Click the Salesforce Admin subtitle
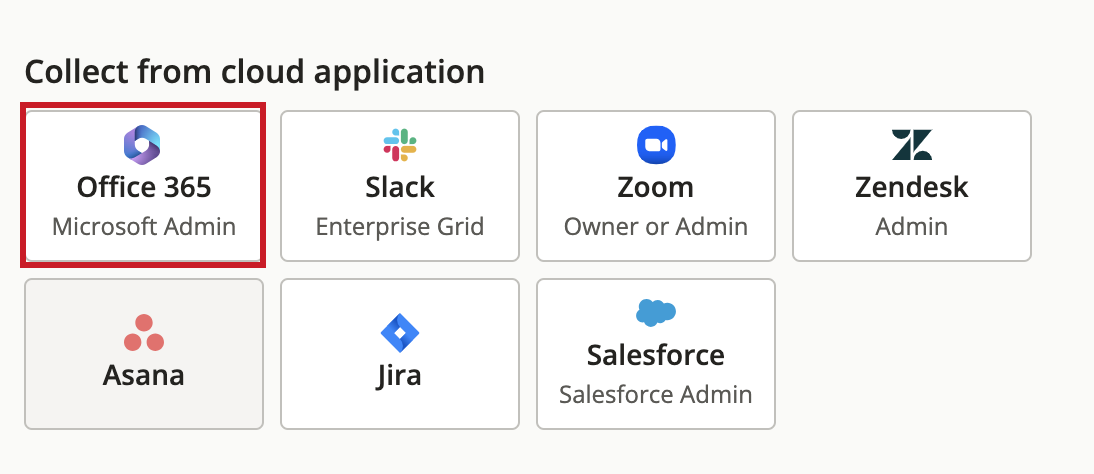1094x474 pixels. coord(656,394)
